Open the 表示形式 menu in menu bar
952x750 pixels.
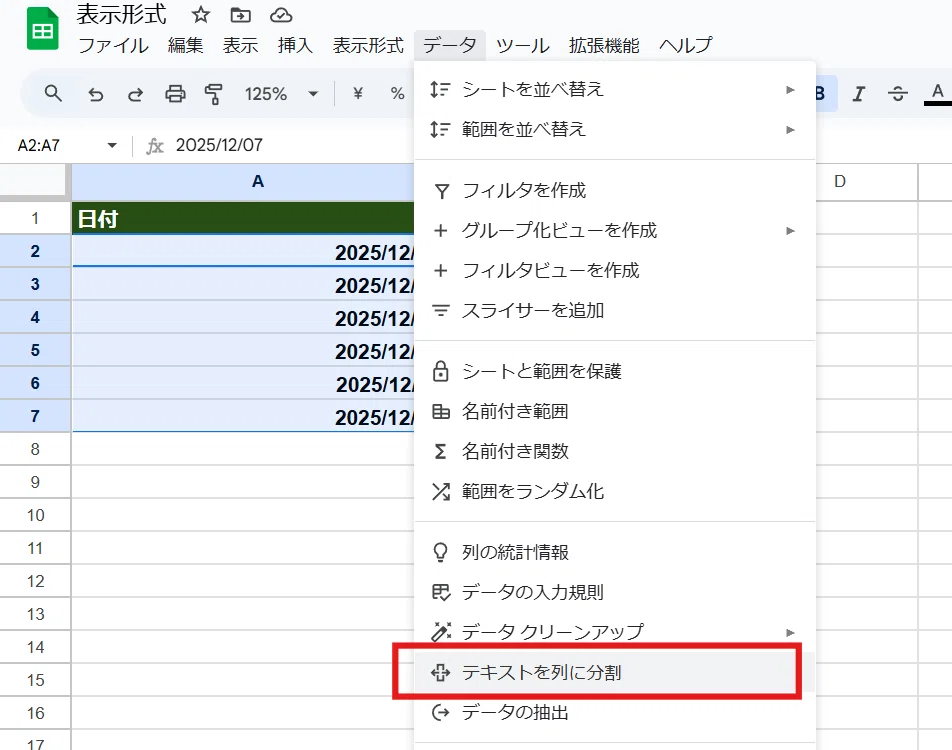coord(368,46)
